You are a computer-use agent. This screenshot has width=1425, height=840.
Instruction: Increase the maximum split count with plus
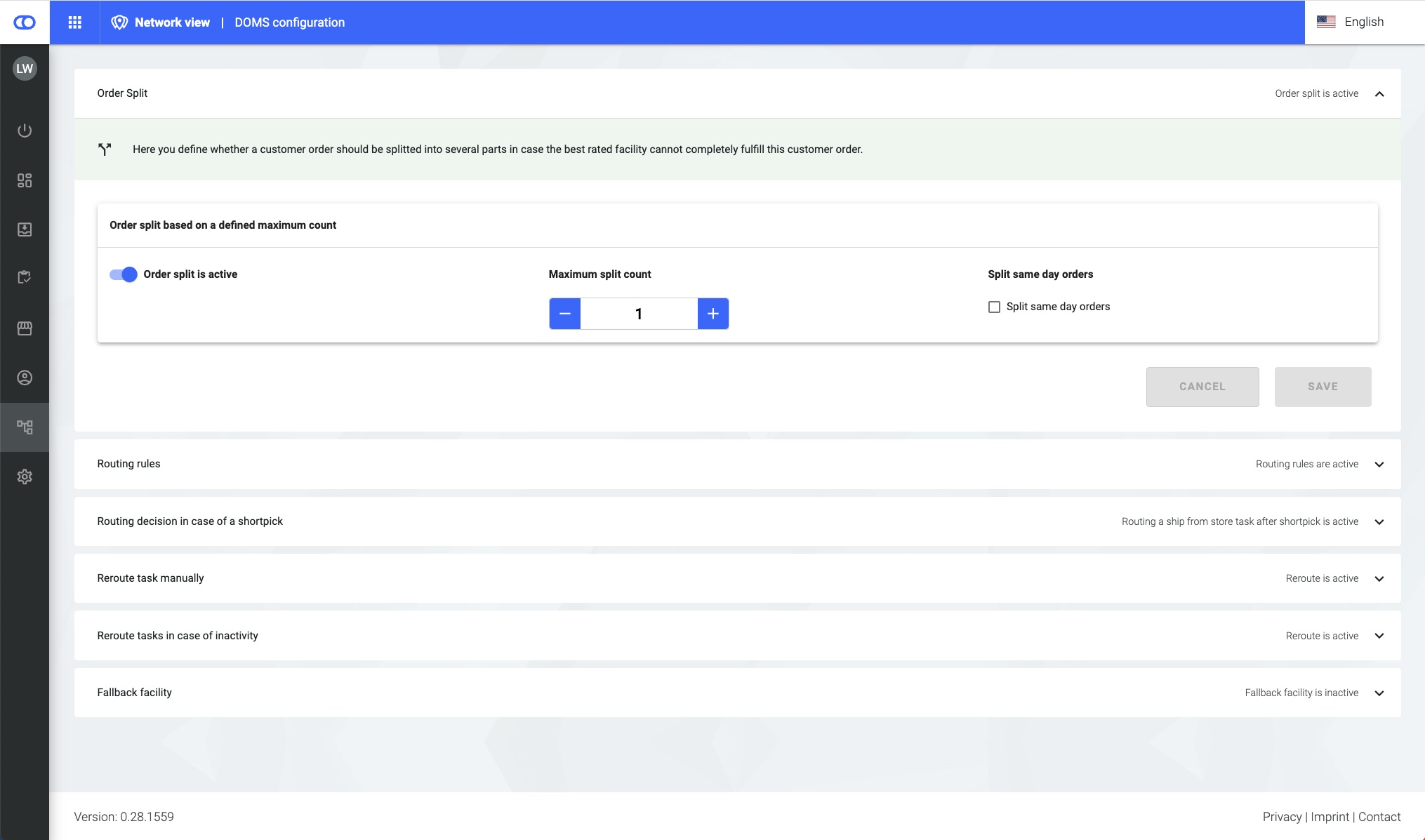point(712,314)
